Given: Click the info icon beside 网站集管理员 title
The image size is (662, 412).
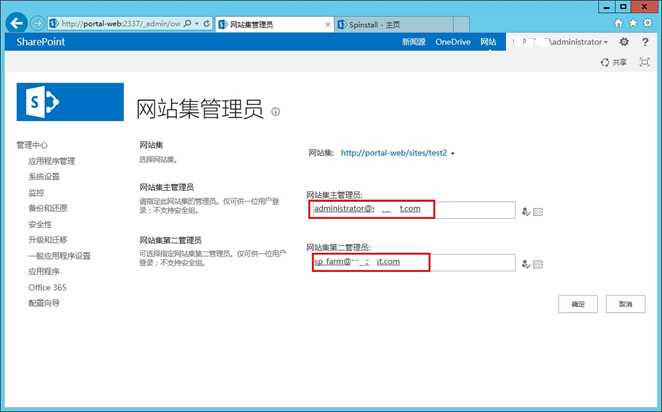Looking at the screenshot, I should pyautogui.click(x=275, y=111).
